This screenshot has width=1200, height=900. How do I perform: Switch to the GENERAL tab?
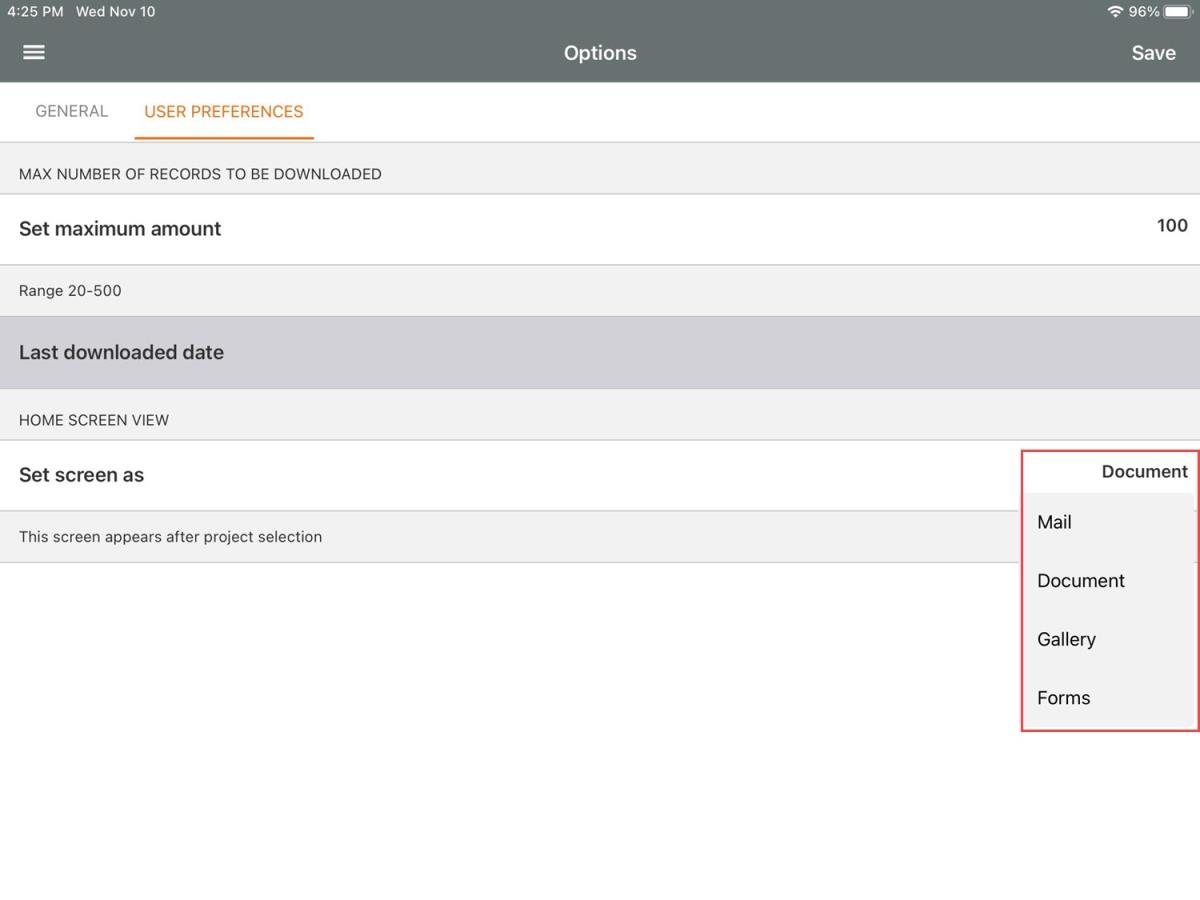(x=71, y=111)
